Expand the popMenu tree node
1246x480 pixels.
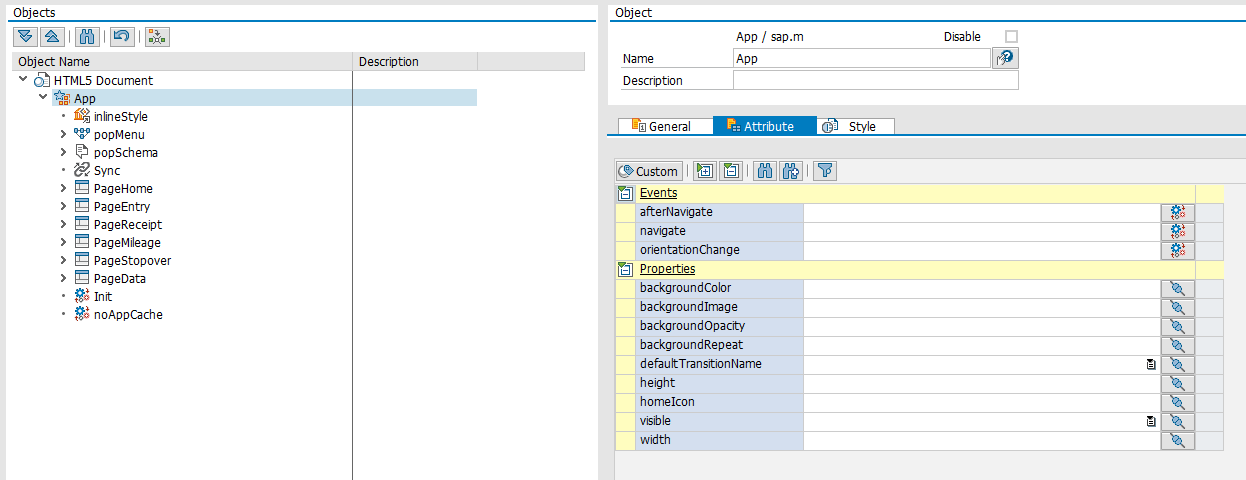click(63, 135)
